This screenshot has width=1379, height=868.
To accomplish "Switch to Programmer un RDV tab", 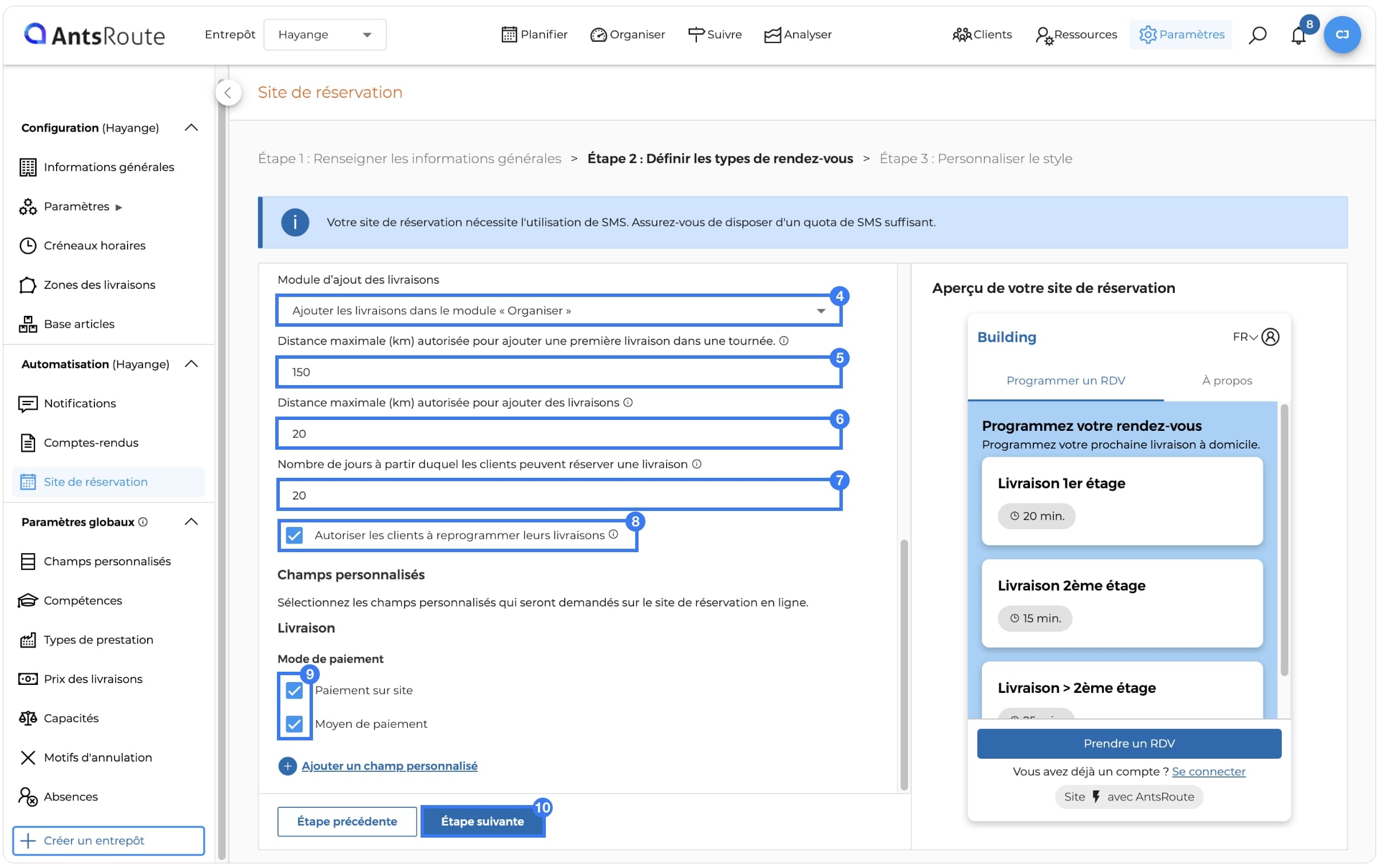I will 1066,381.
